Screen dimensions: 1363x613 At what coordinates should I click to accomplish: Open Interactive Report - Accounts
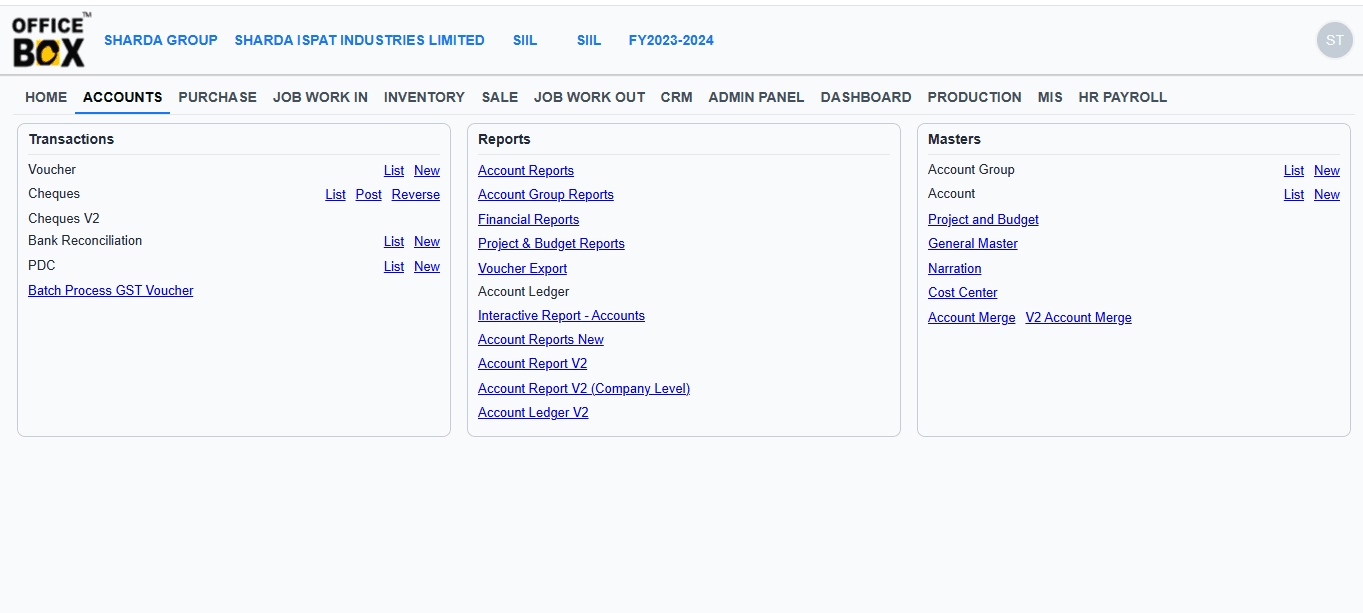561,316
